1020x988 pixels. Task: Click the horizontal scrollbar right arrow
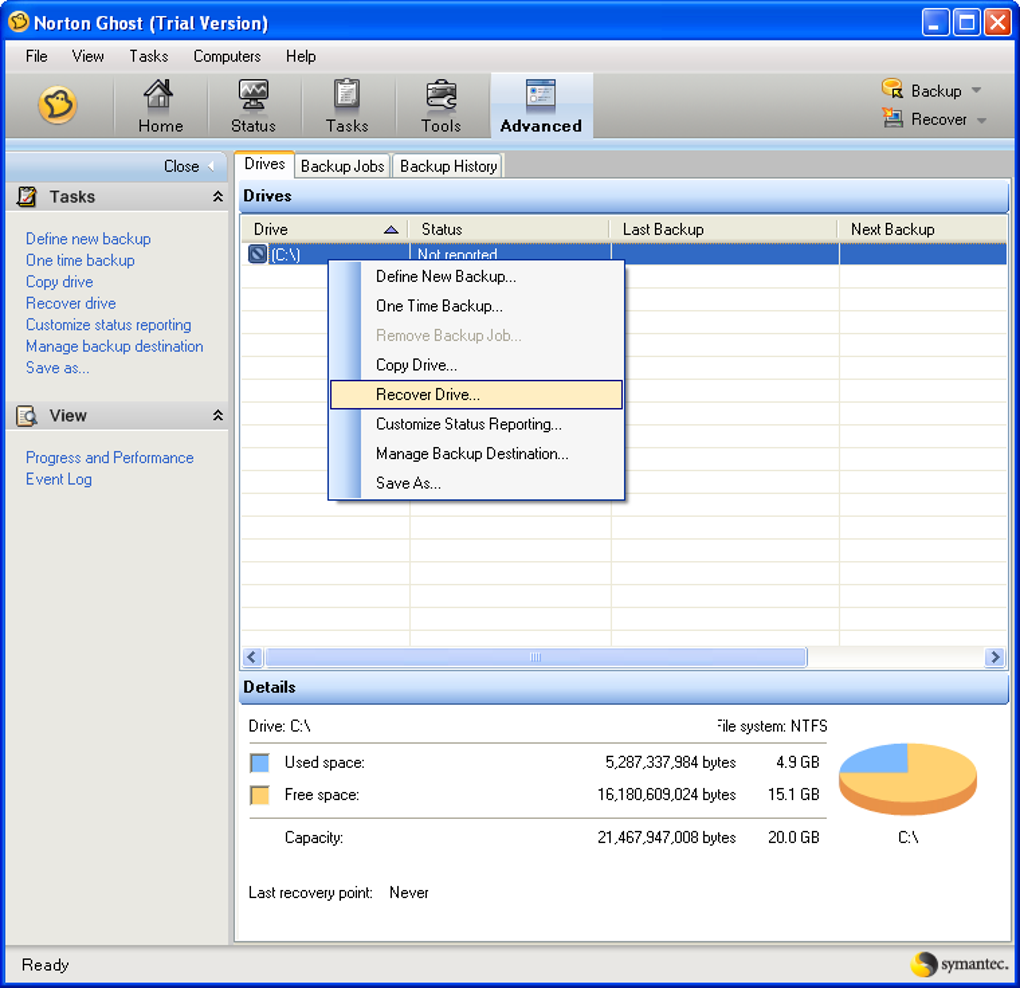994,657
